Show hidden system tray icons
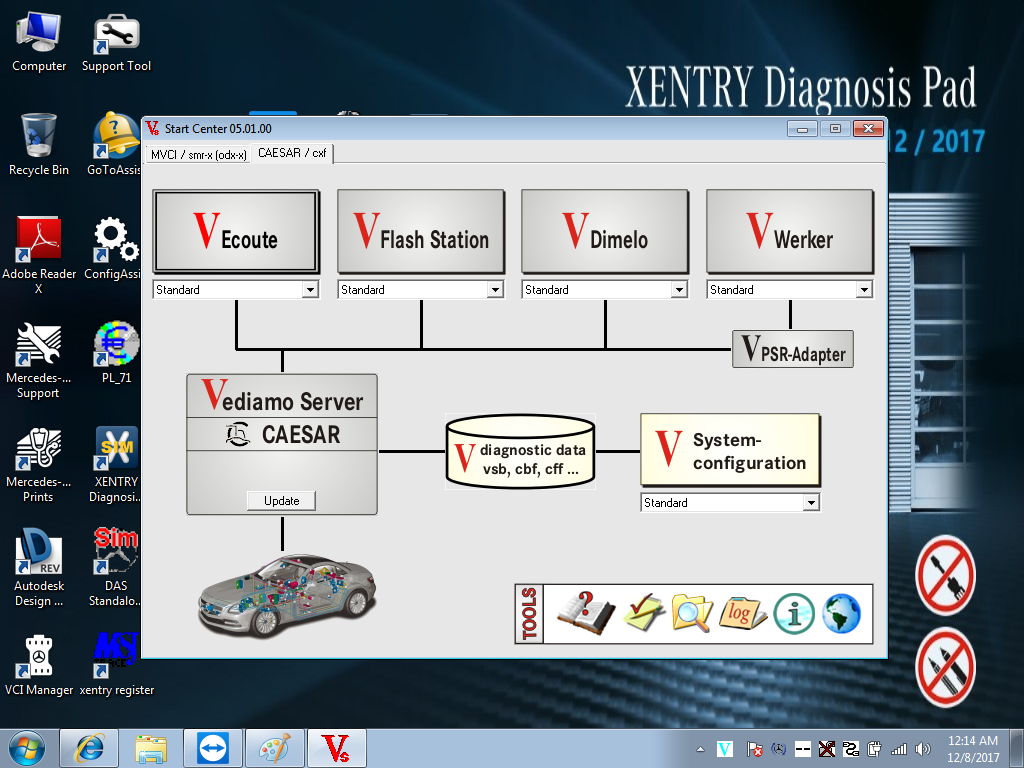Screen dimensions: 1024x768 tap(700, 749)
